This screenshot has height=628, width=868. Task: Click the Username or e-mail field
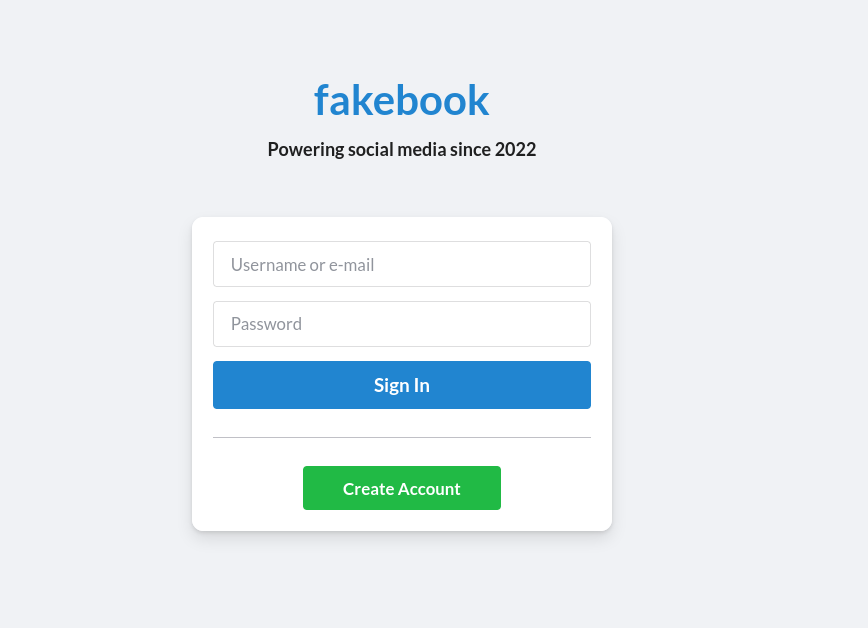point(401,264)
